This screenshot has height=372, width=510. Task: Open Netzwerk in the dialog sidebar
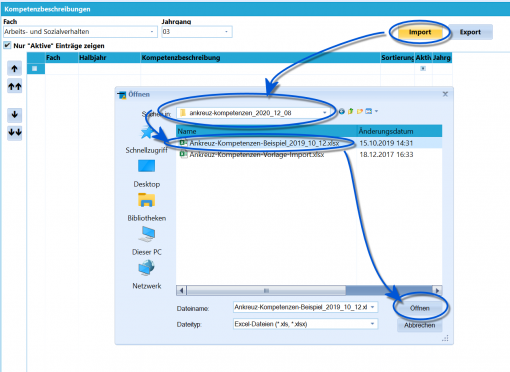click(x=147, y=275)
